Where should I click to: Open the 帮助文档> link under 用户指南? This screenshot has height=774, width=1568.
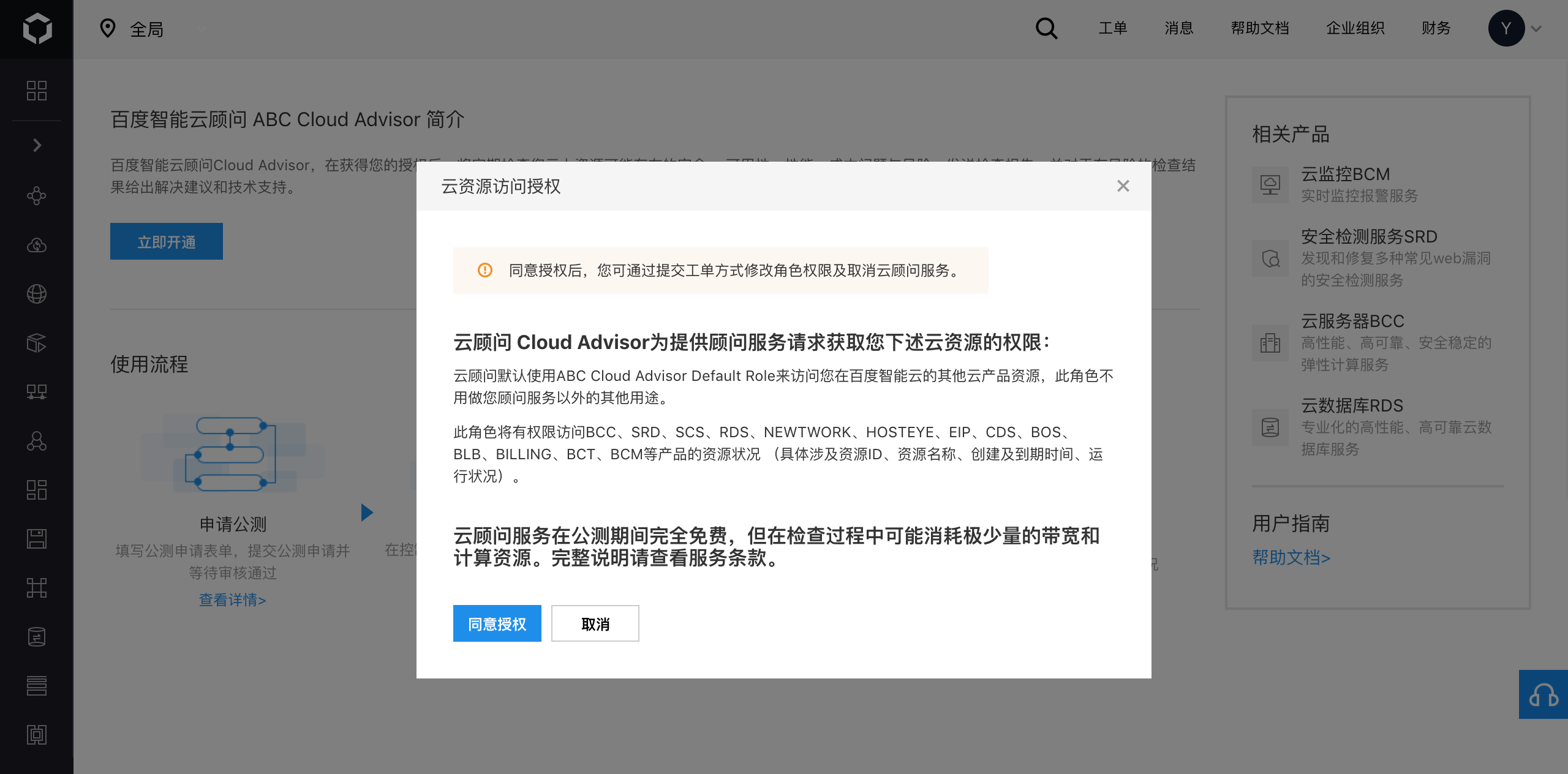click(1291, 558)
